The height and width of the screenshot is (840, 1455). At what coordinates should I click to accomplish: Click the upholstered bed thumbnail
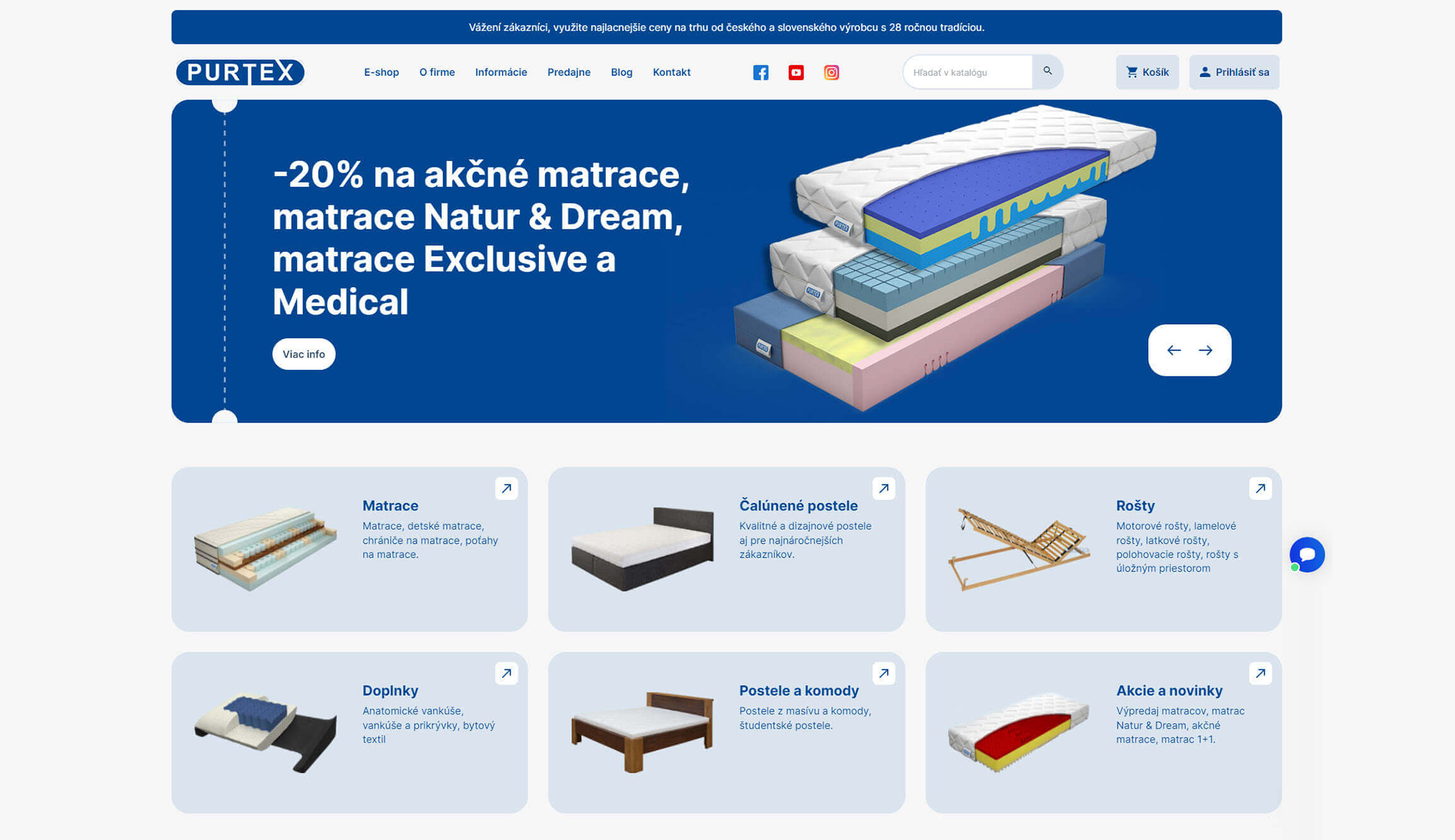pyautogui.click(x=643, y=548)
